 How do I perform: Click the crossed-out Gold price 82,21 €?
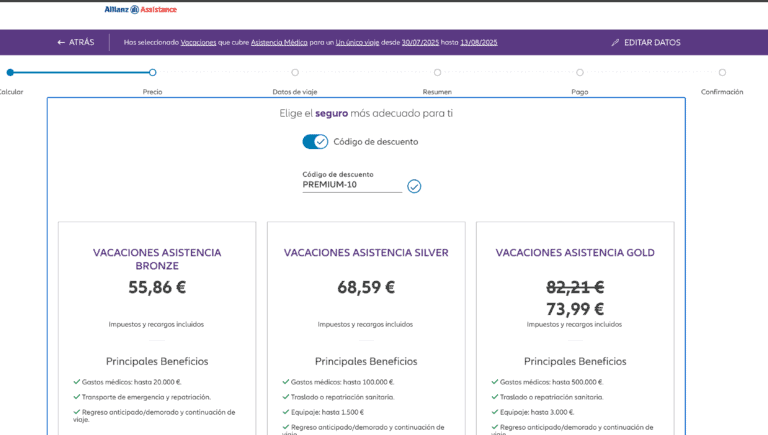click(x=575, y=287)
